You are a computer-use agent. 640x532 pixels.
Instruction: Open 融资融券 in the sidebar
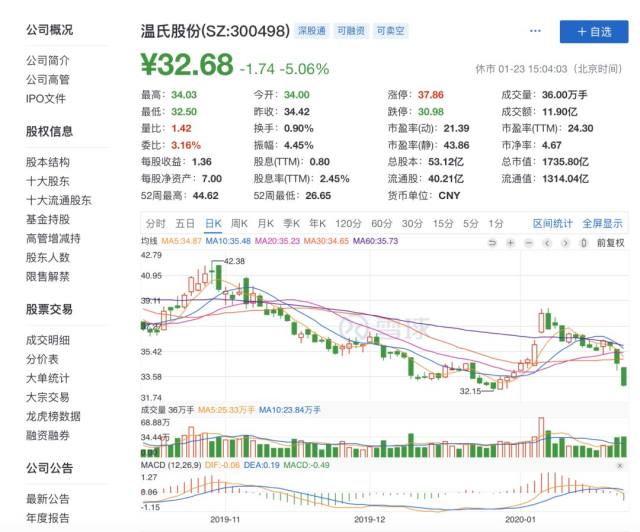48,435
